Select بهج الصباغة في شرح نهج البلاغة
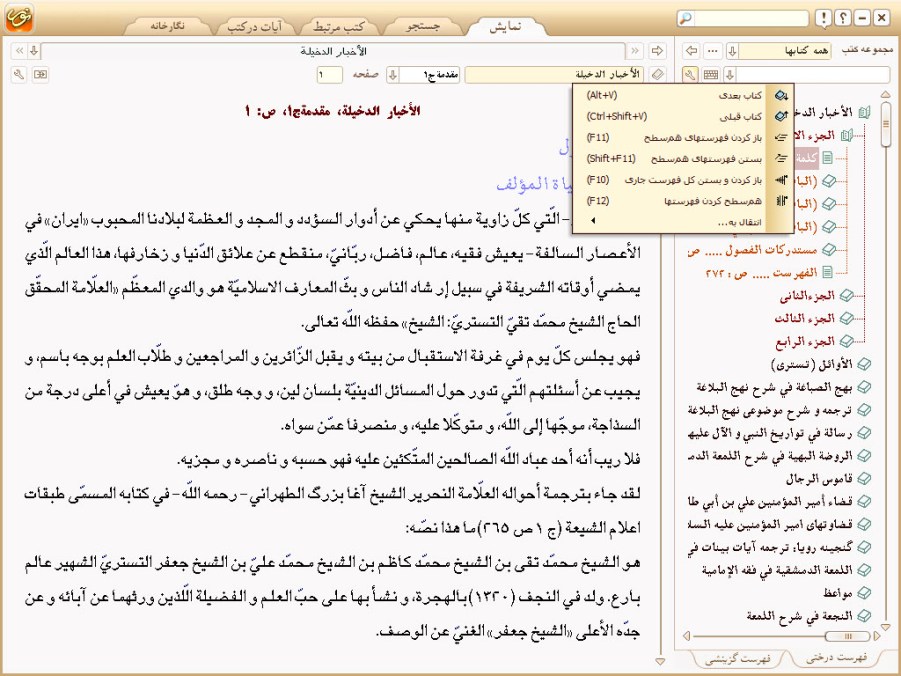Screen dimensions: 901x676 pos(773,387)
